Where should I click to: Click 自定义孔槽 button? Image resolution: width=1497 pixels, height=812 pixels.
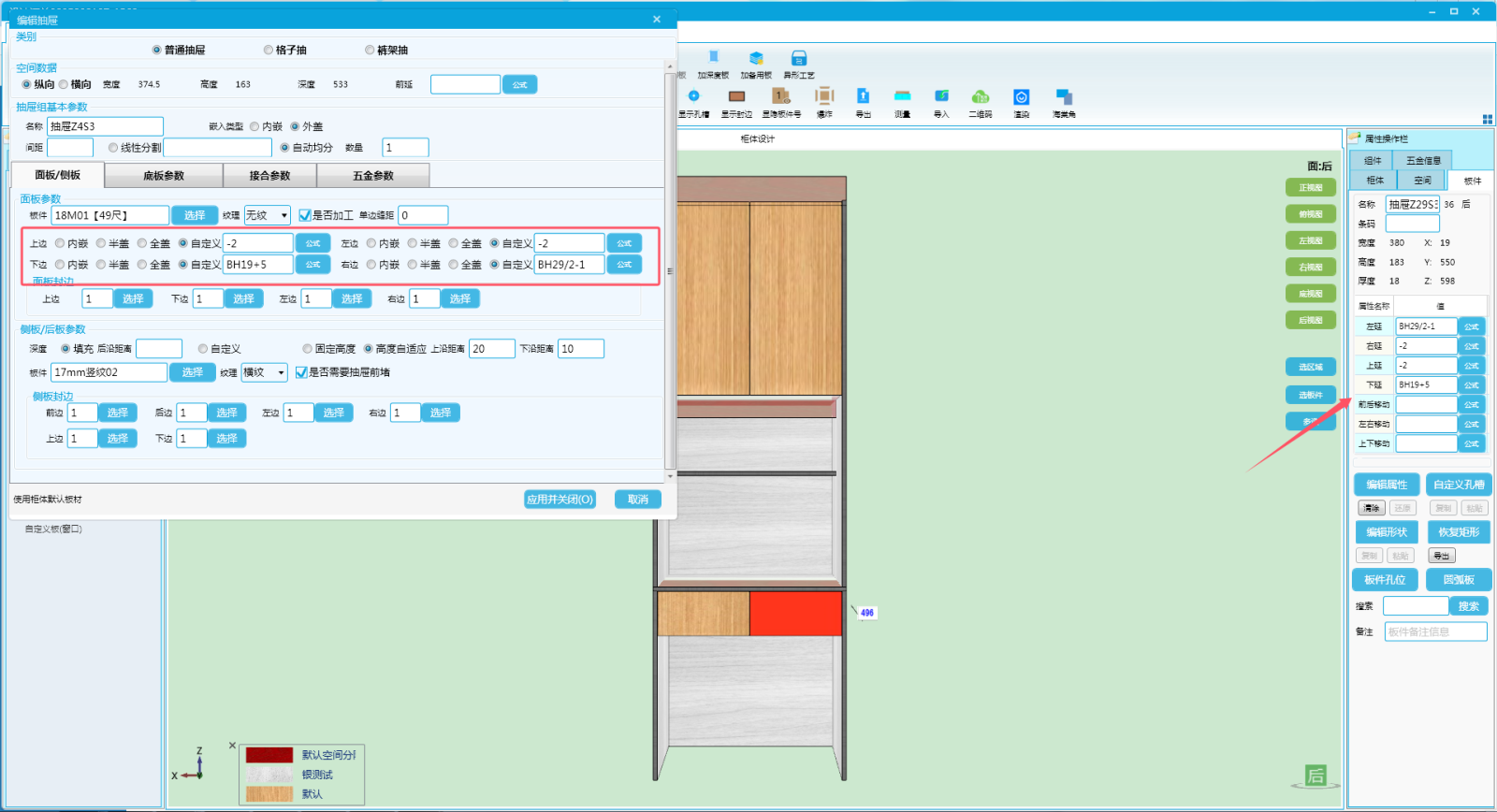tap(1459, 485)
